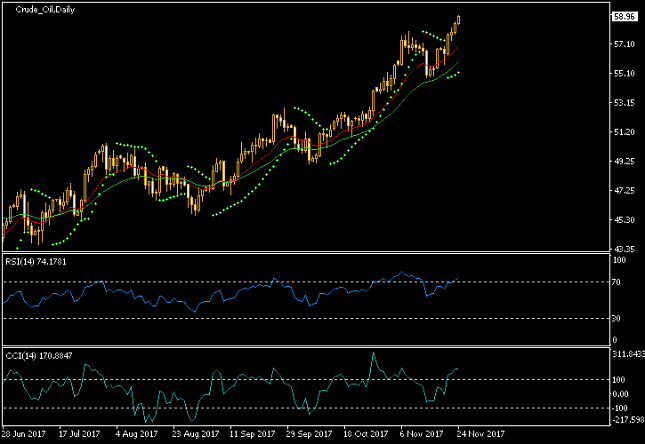Click the 51.20 price axis label
The height and width of the screenshot is (444, 645).
(x=624, y=132)
